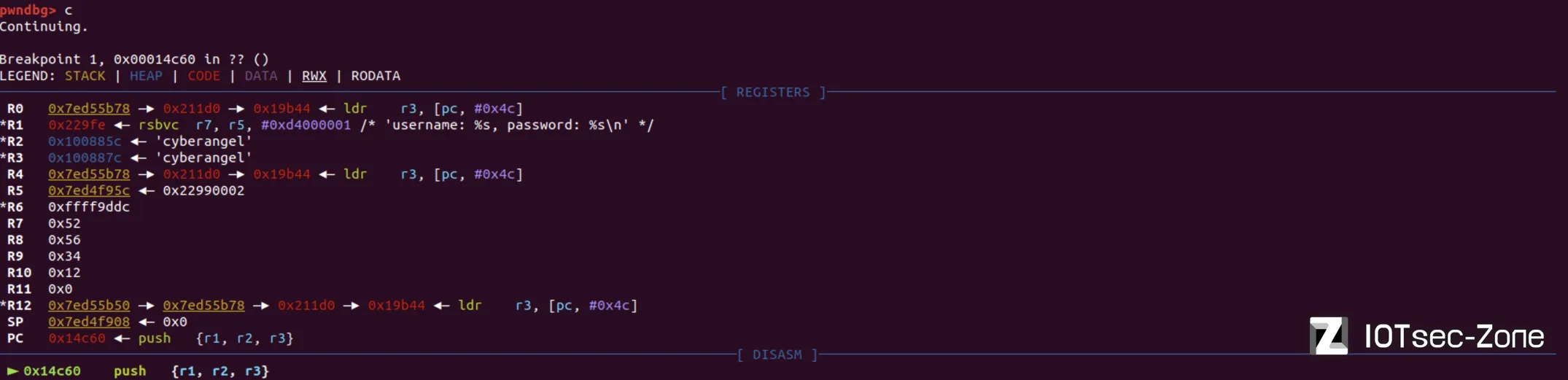Viewport: 1568px width, 380px height.
Task: Click the underlined RWX legend entry
Action: [x=314, y=76]
